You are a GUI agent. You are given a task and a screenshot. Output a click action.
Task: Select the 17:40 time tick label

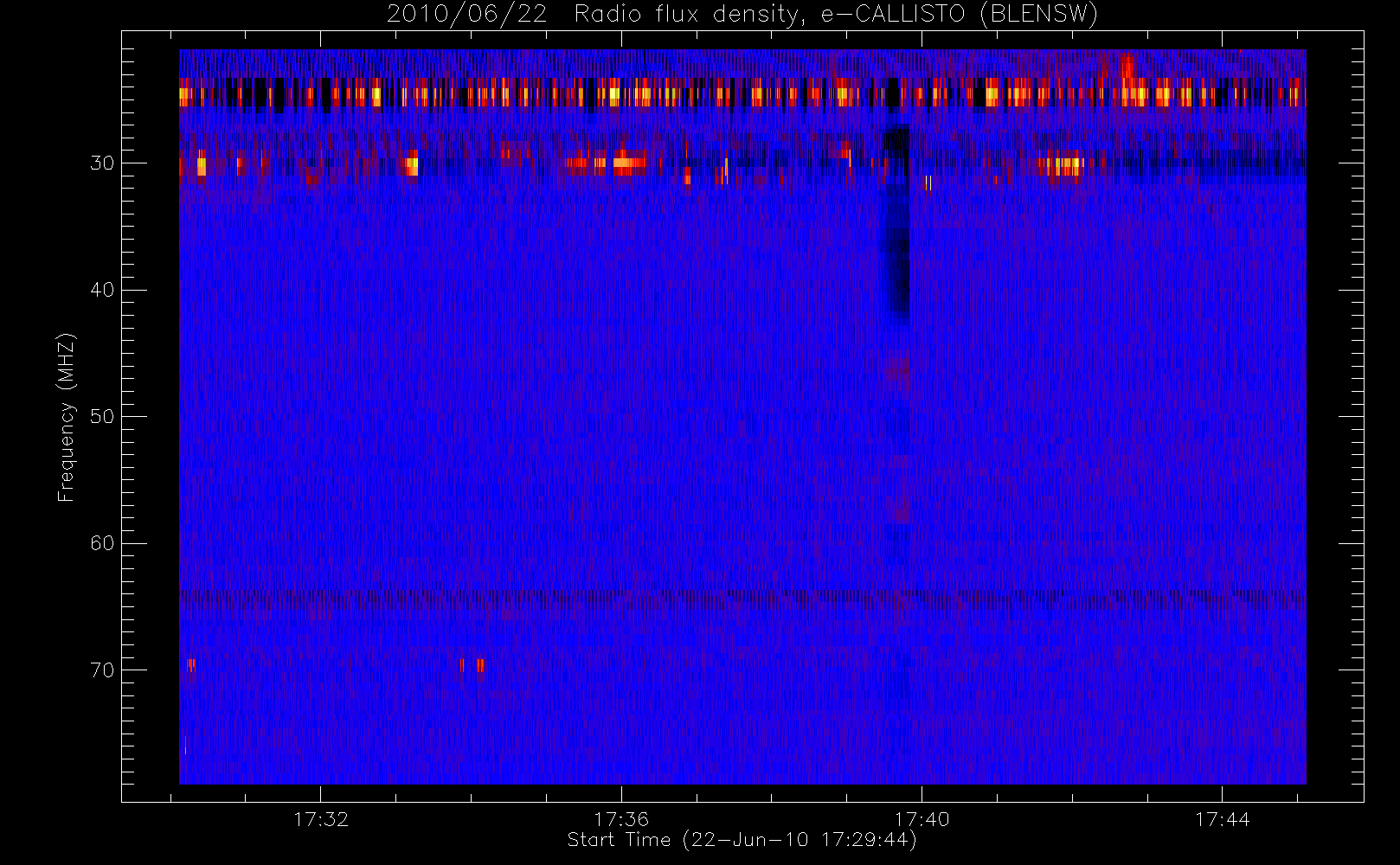pos(922,819)
